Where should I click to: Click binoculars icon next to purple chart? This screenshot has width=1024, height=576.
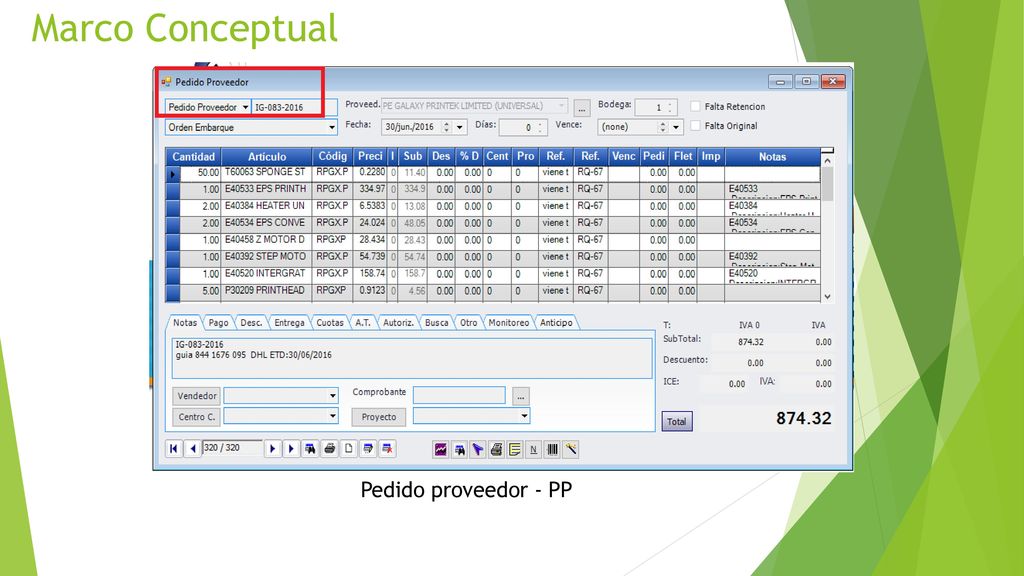pyautogui.click(x=460, y=449)
